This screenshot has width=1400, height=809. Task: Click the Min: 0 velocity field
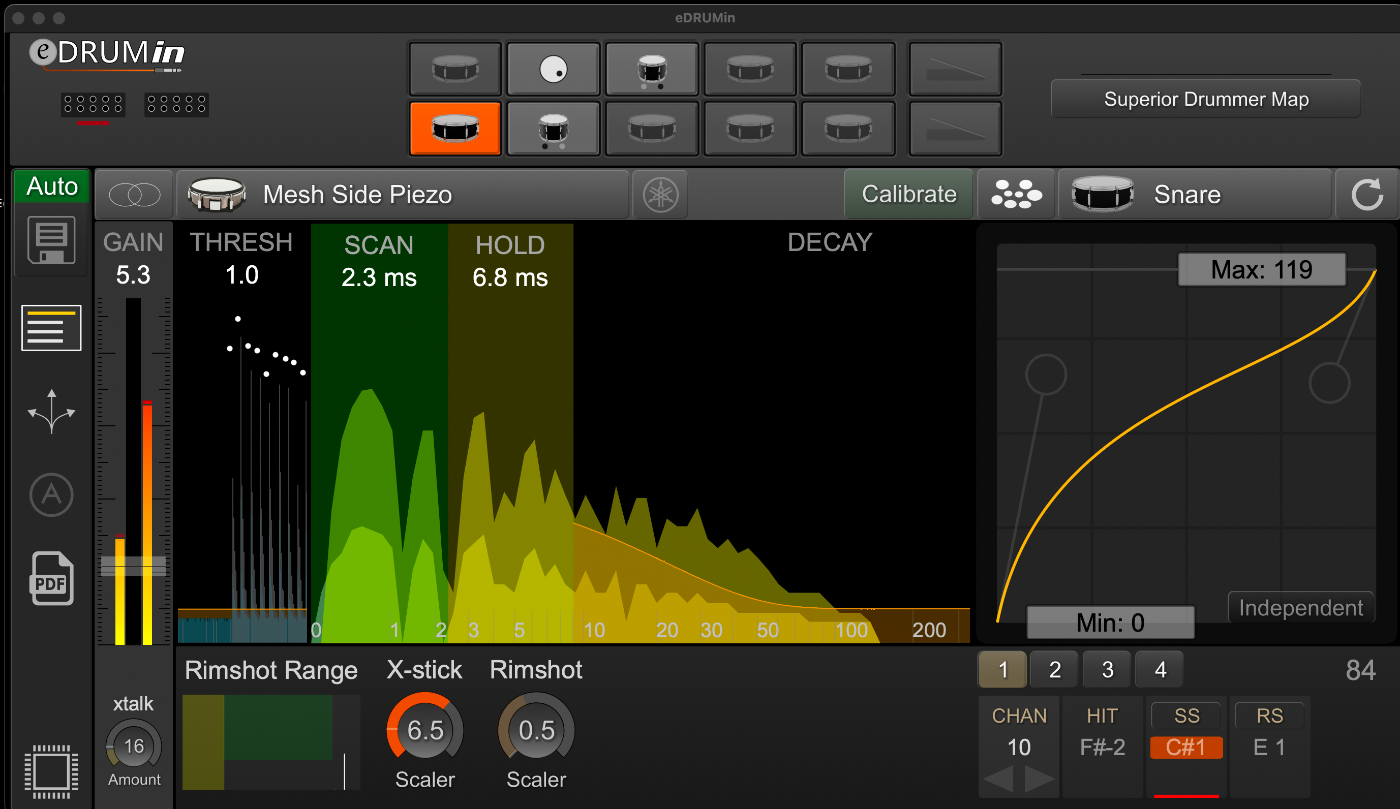tap(1110, 623)
